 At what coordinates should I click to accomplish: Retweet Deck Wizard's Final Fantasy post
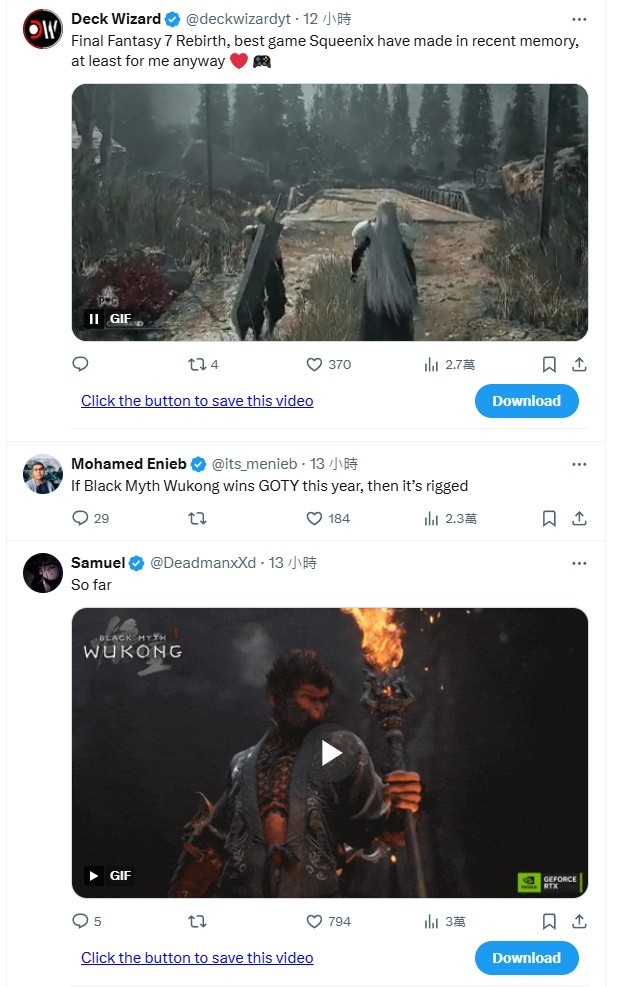click(197, 365)
